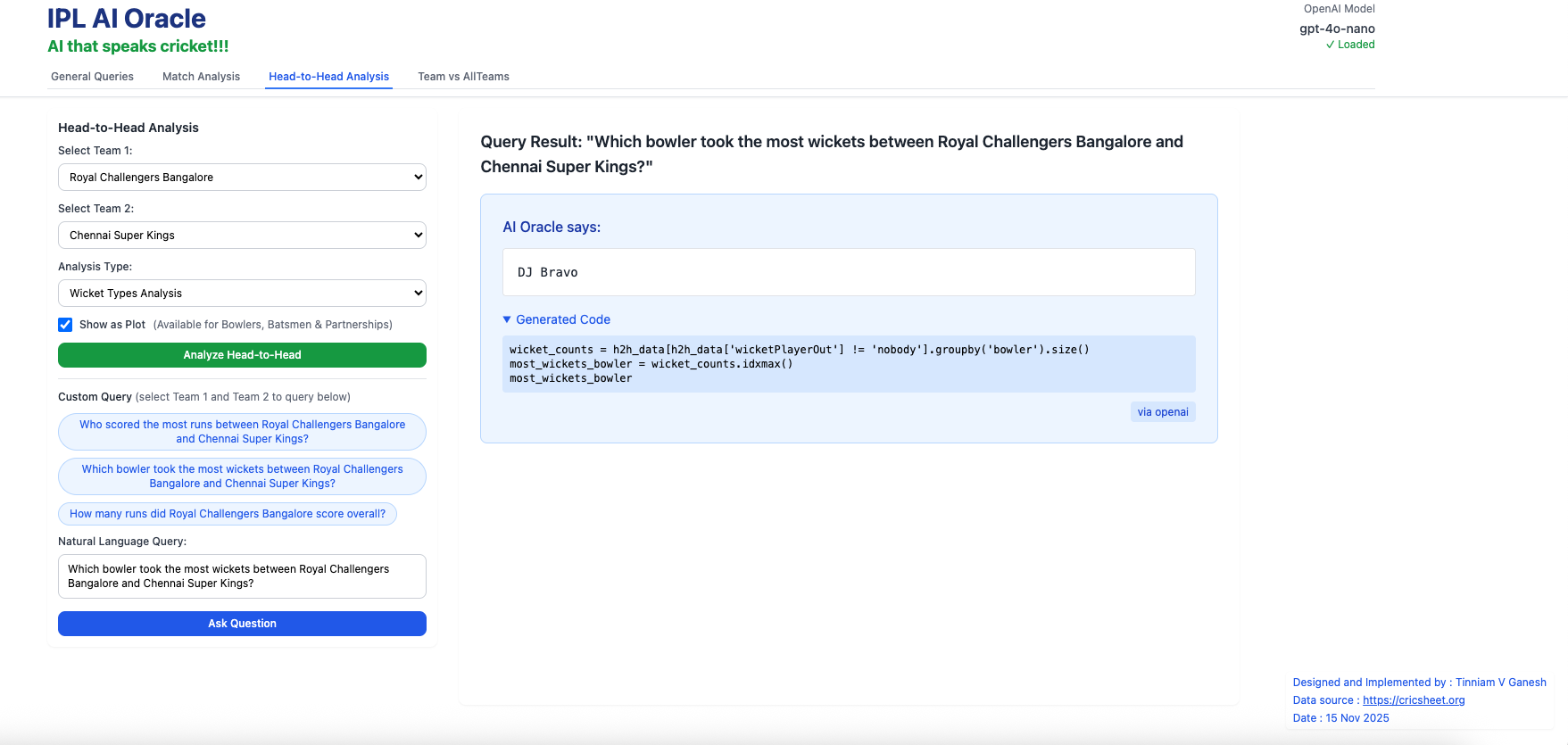The image size is (1568, 745).
Task: Open the Select Team 1 dropdown
Action: tap(242, 178)
